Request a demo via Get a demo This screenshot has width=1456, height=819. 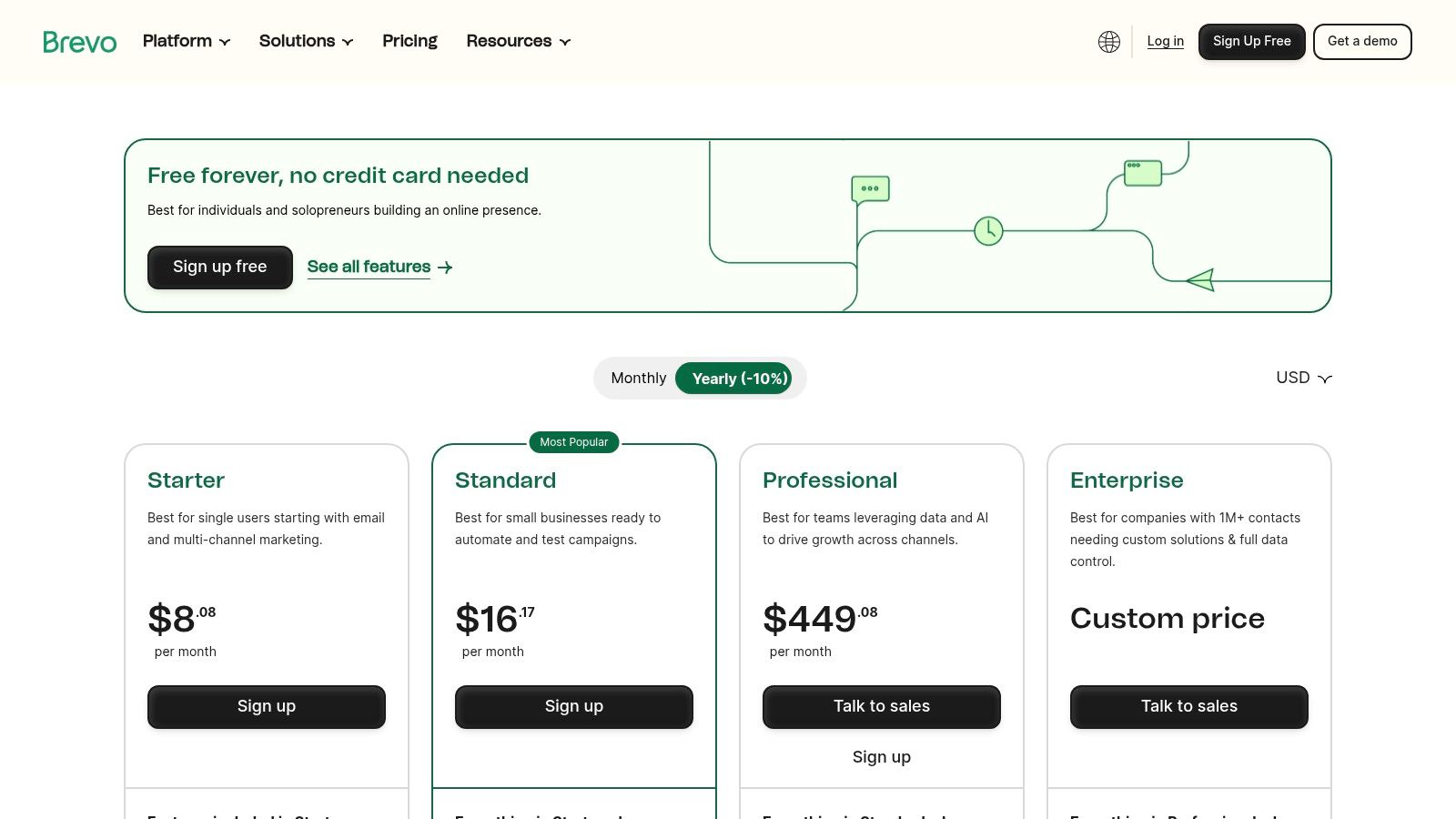pos(1361,42)
